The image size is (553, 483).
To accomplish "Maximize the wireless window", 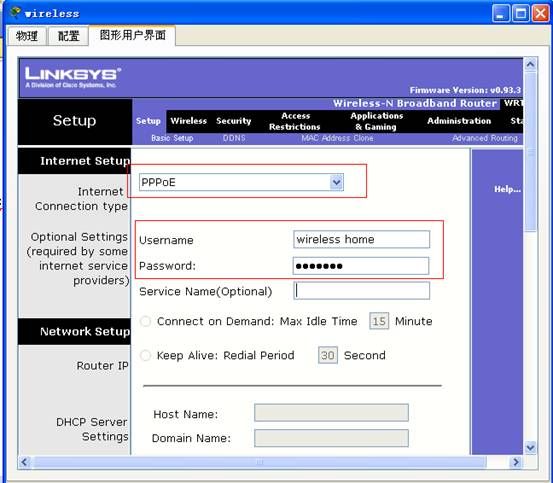I will (x=521, y=13).
